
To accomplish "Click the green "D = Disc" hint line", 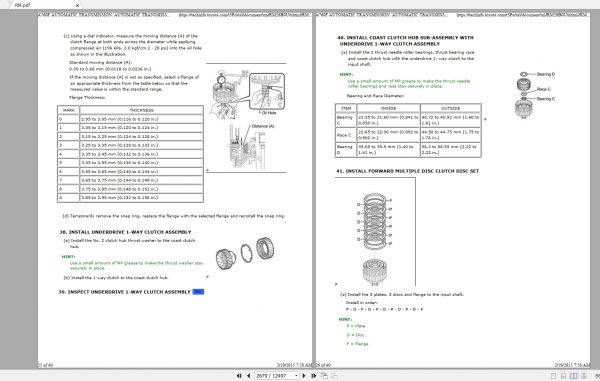I will [355, 335].
